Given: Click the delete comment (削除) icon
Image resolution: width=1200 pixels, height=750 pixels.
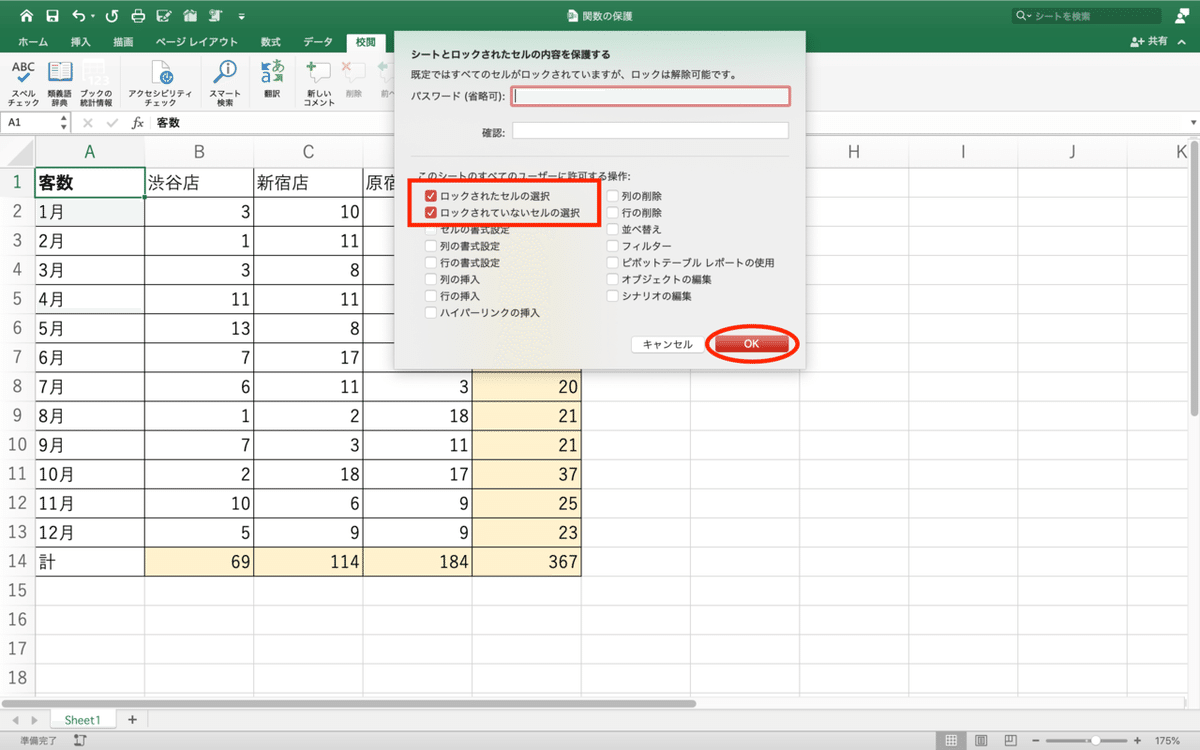Looking at the screenshot, I should 353,80.
